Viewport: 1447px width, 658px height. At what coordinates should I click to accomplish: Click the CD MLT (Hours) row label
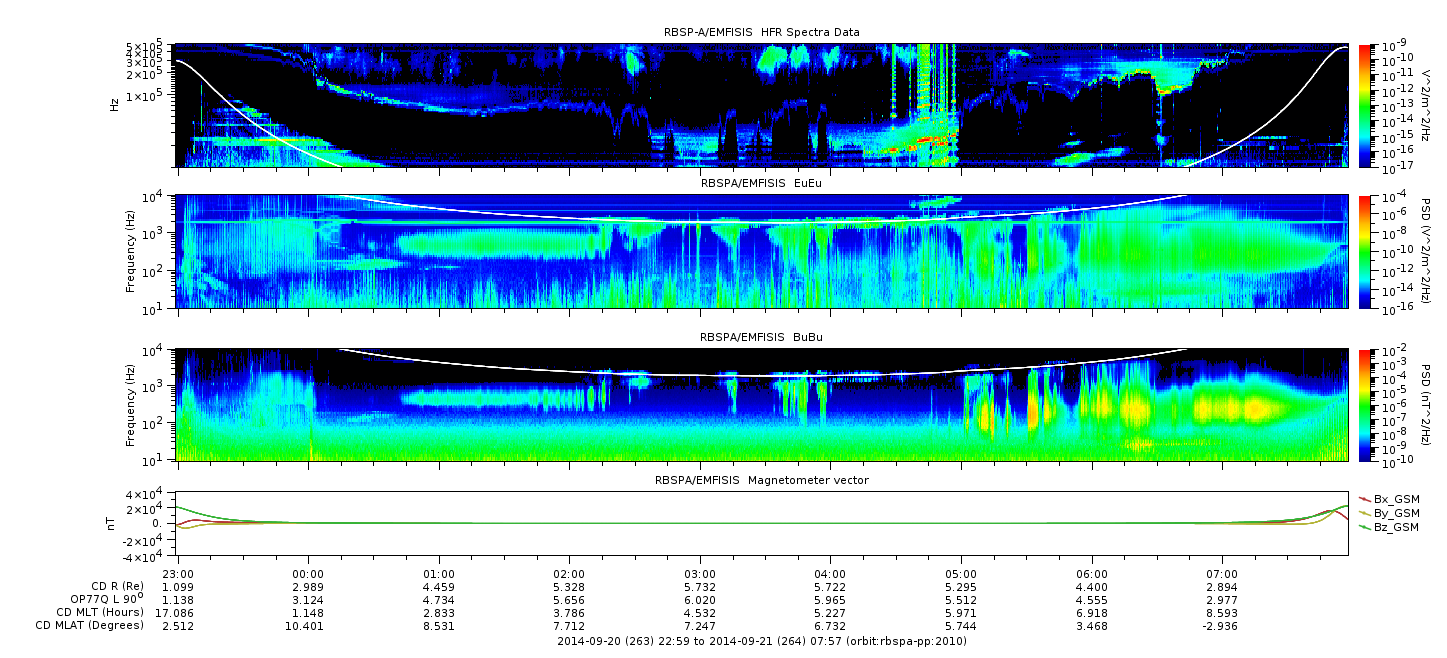point(99,612)
